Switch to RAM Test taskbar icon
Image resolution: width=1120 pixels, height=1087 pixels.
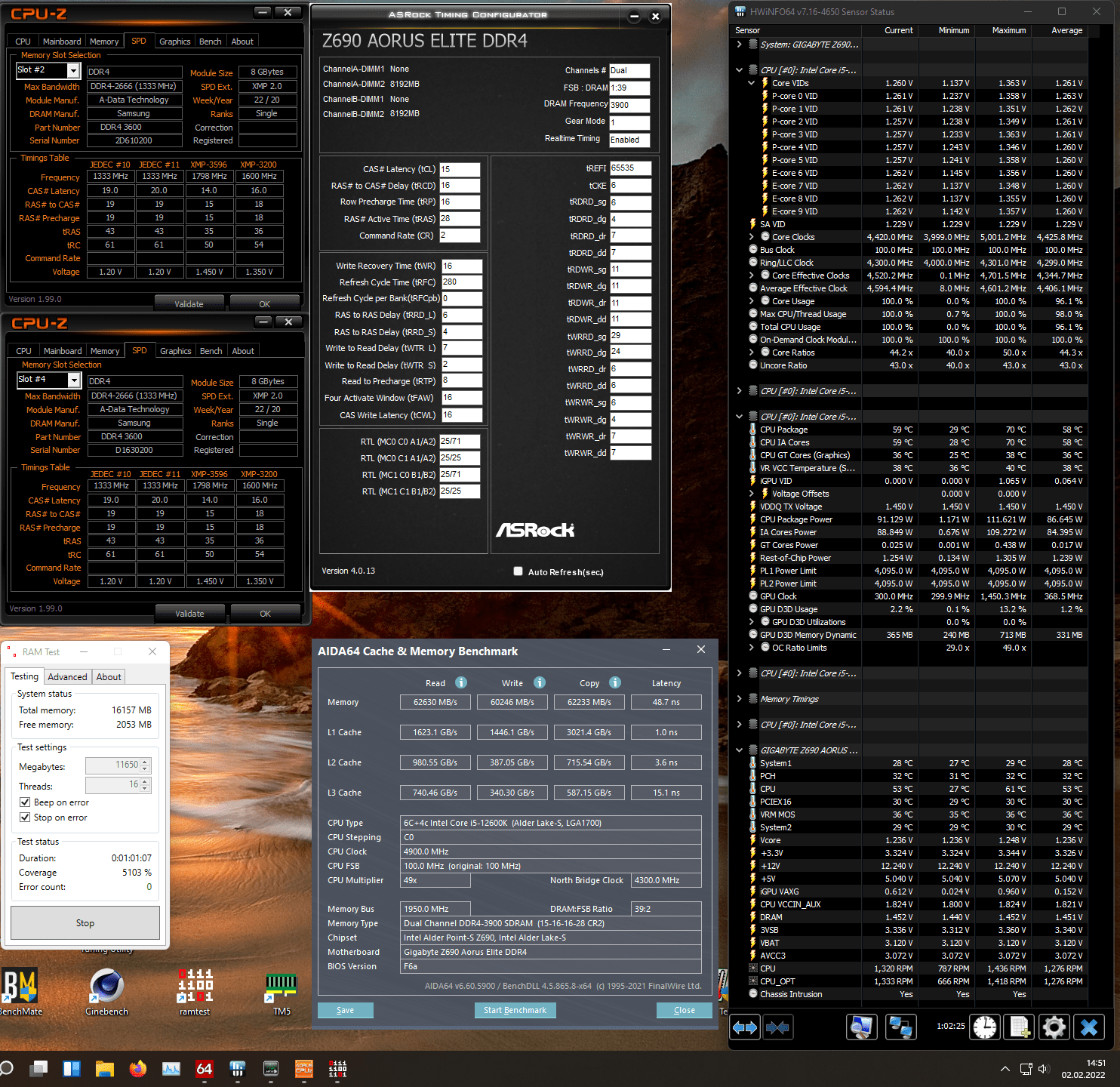coord(337,1069)
